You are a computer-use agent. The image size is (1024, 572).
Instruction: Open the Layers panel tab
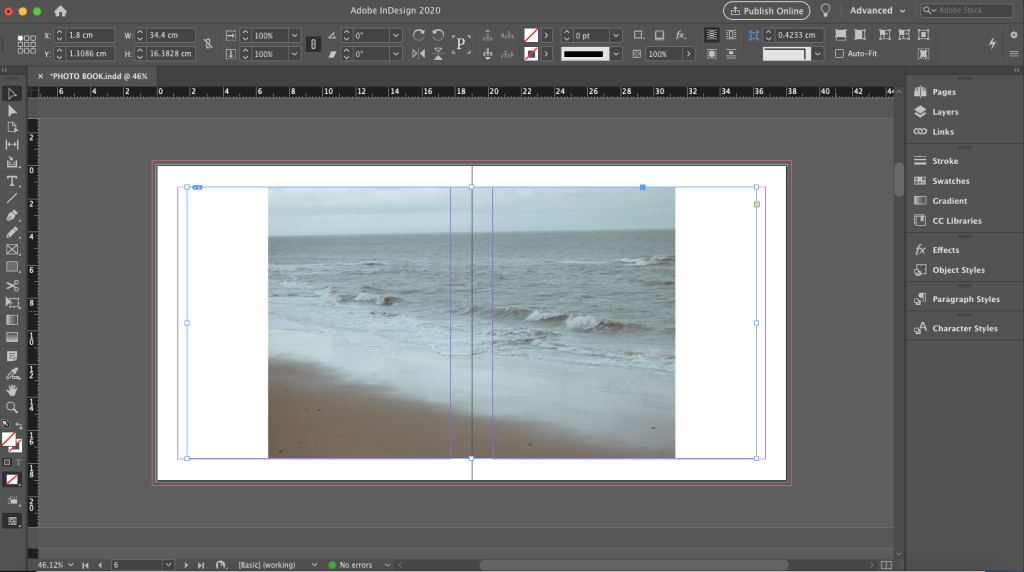point(944,112)
